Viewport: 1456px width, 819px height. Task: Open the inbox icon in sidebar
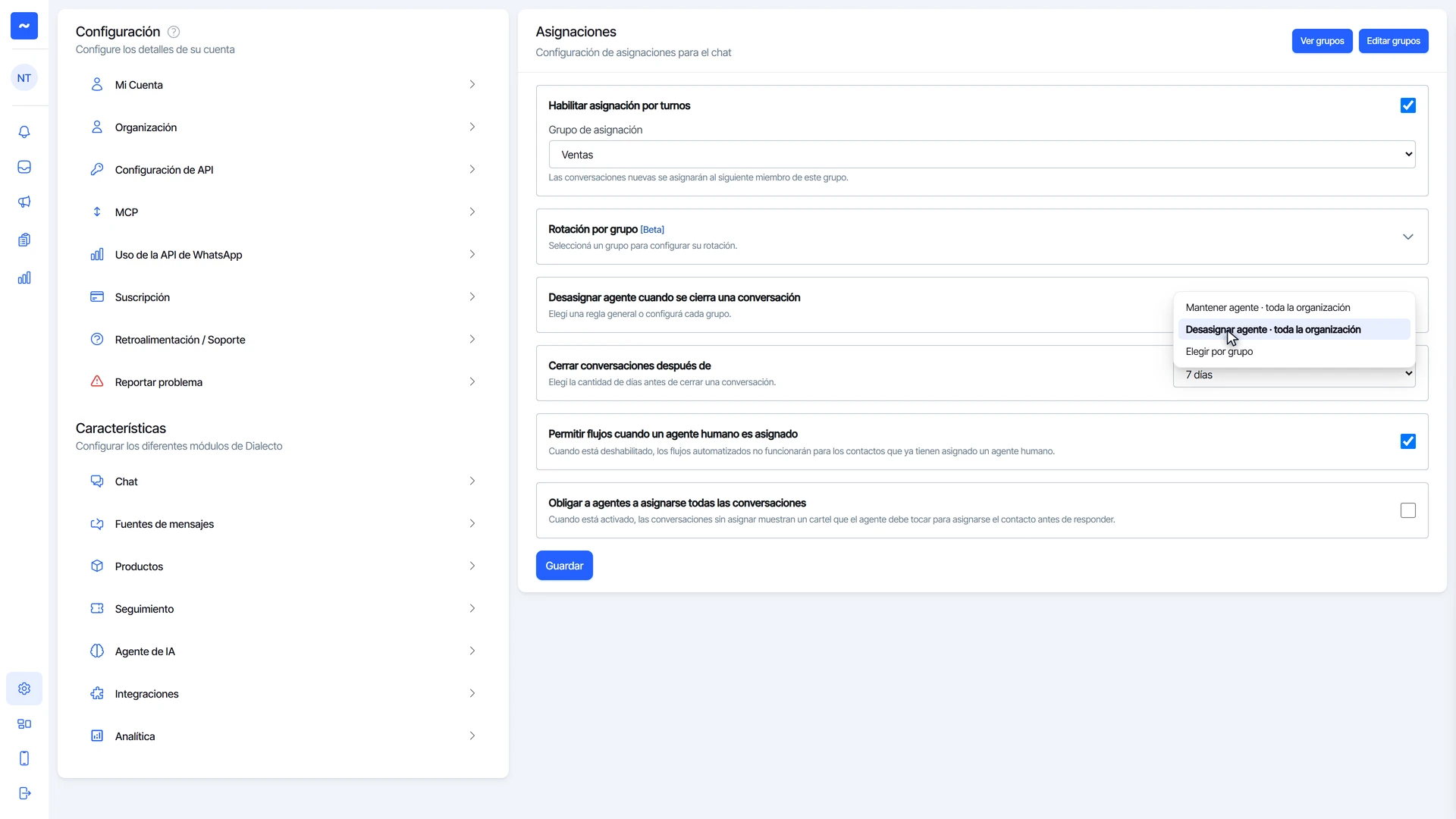[x=24, y=167]
